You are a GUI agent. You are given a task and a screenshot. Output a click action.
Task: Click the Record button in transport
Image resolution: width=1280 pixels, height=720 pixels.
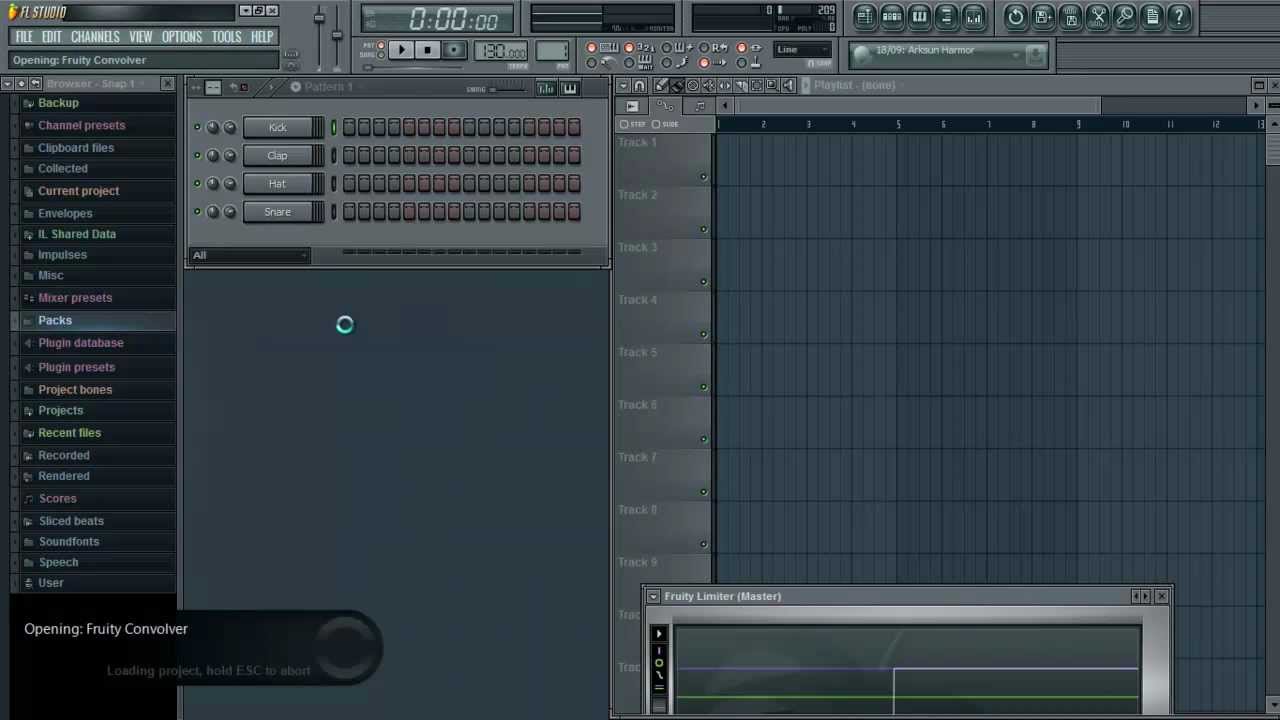[x=454, y=50]
